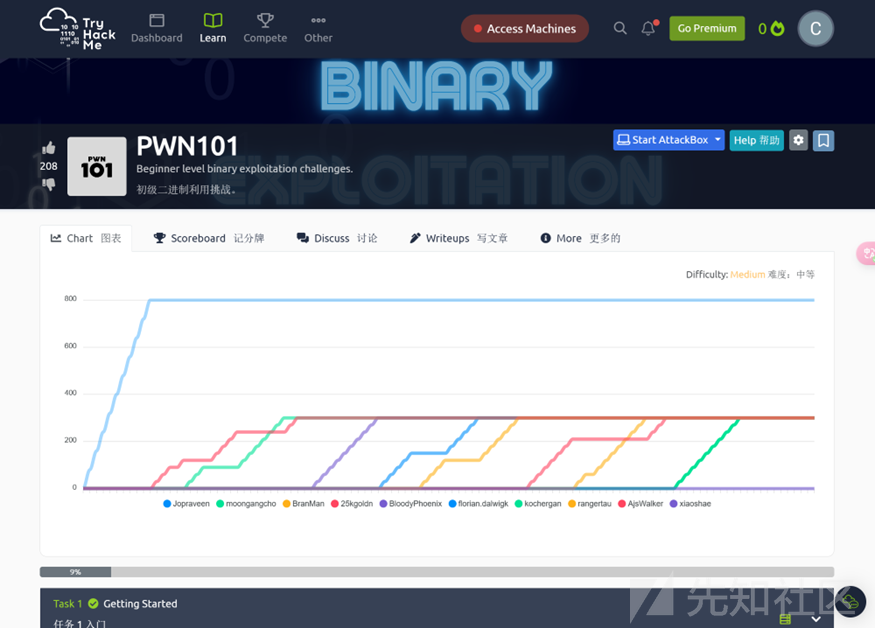Image resolution: width=875 pixels, height=628 pixels.
Task: Open the notifications bell
Action: coord(648,28)
